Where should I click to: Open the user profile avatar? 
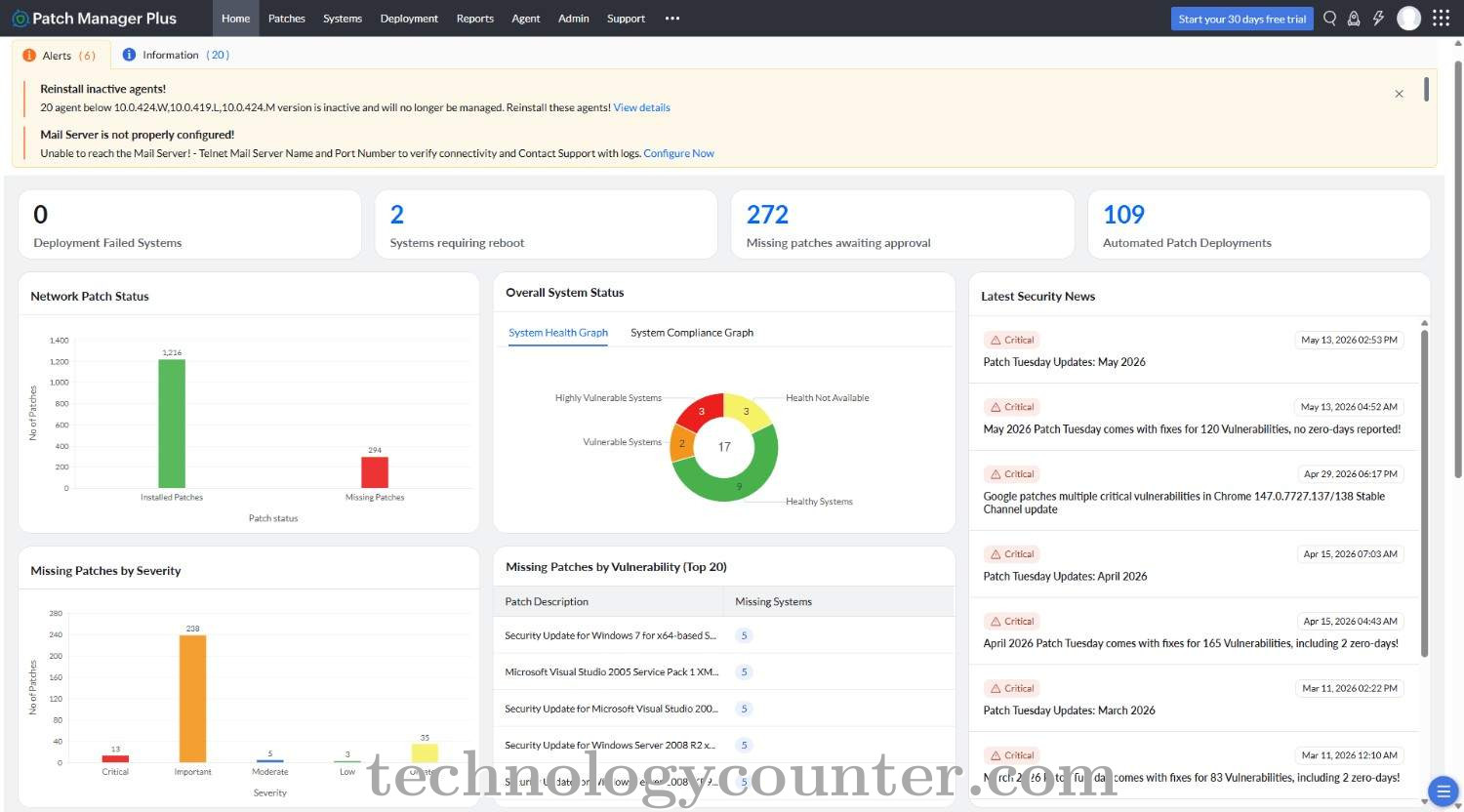pyautogui.click(x=1408, y=19)
